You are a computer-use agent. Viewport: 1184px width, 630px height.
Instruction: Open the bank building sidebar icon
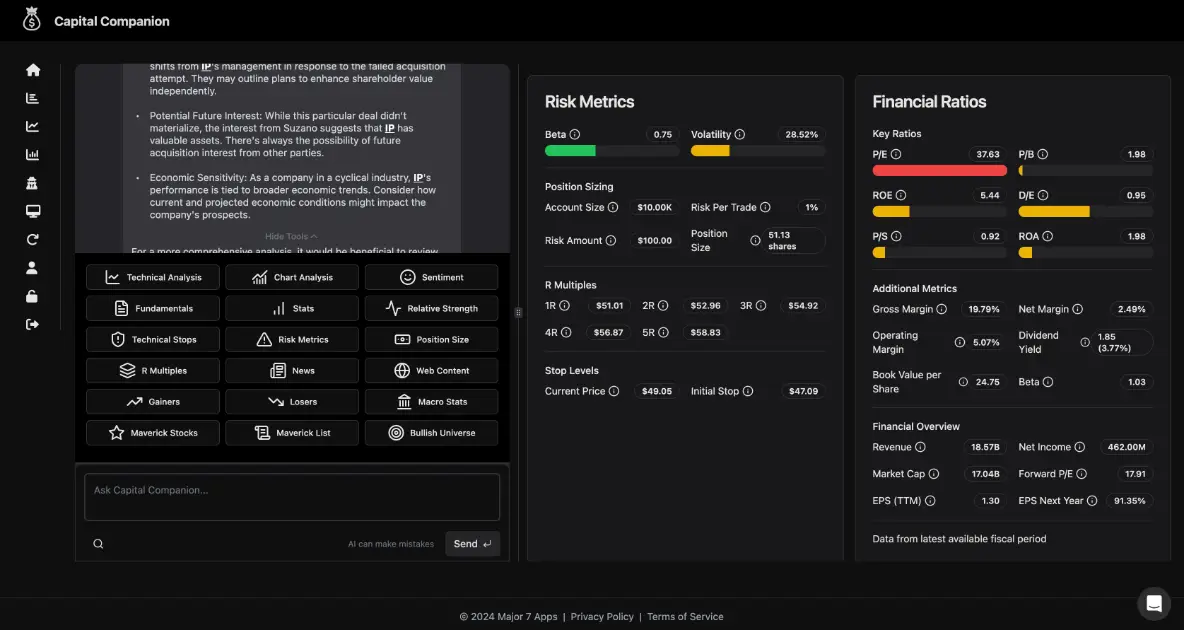coord(33,183)
